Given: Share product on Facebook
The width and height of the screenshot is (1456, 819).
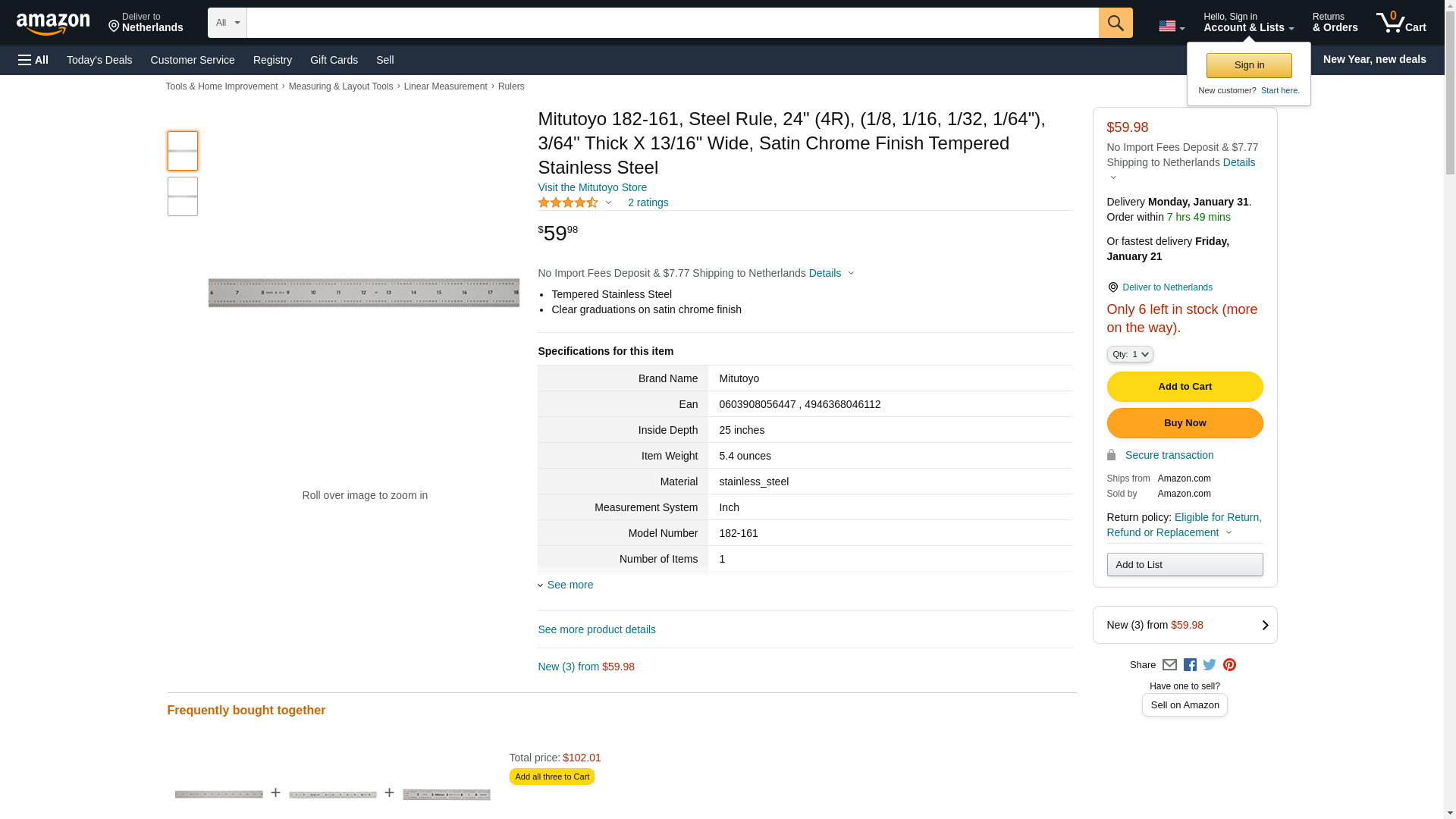Looking at the screenshot, I should pos(1190,665).
